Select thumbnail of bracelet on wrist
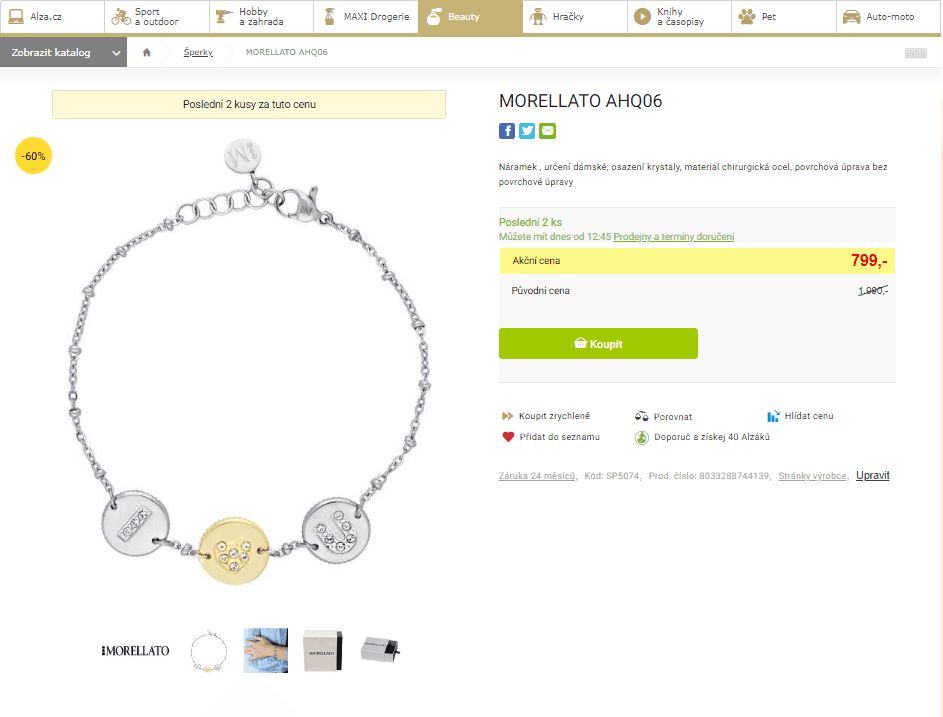 [266, 650]
